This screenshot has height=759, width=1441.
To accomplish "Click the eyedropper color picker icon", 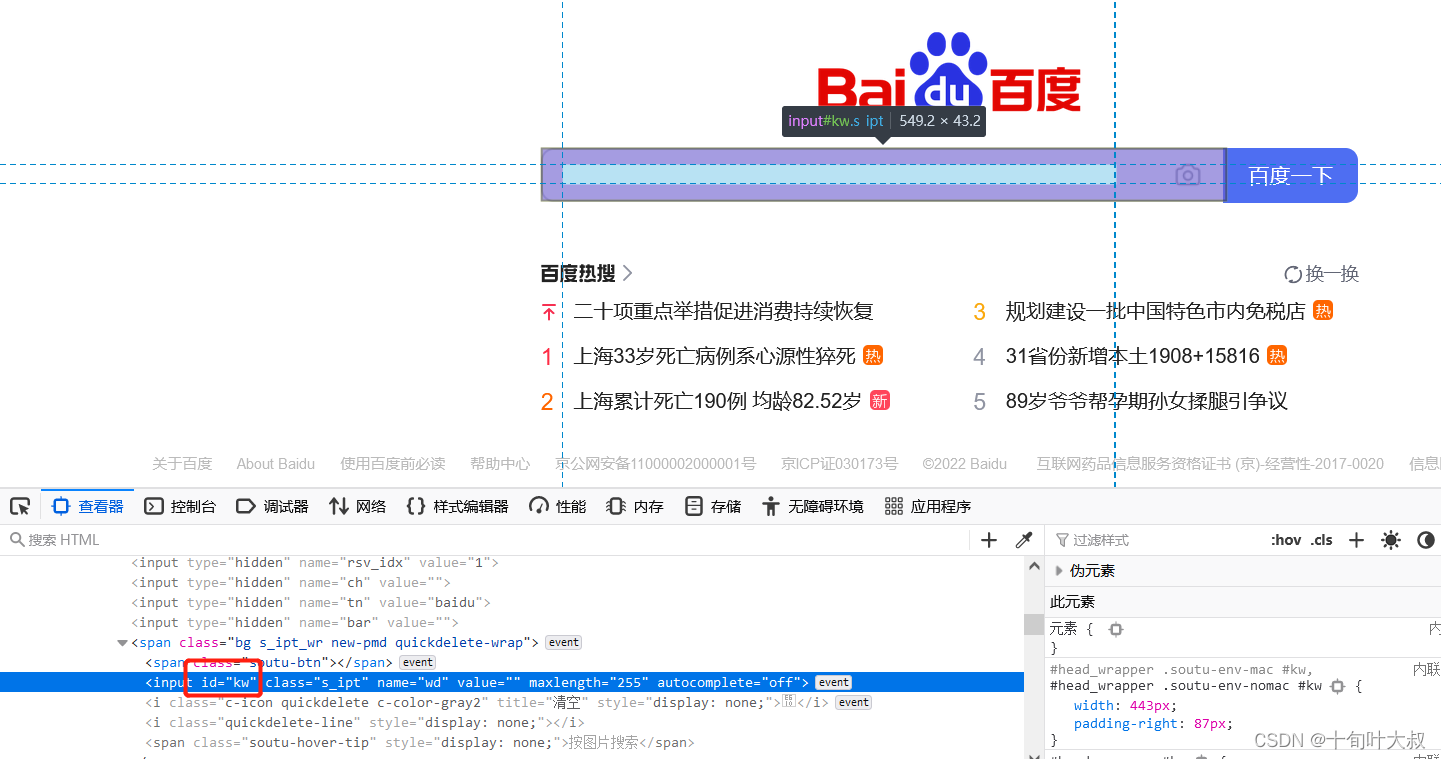I will (1023, 539).
